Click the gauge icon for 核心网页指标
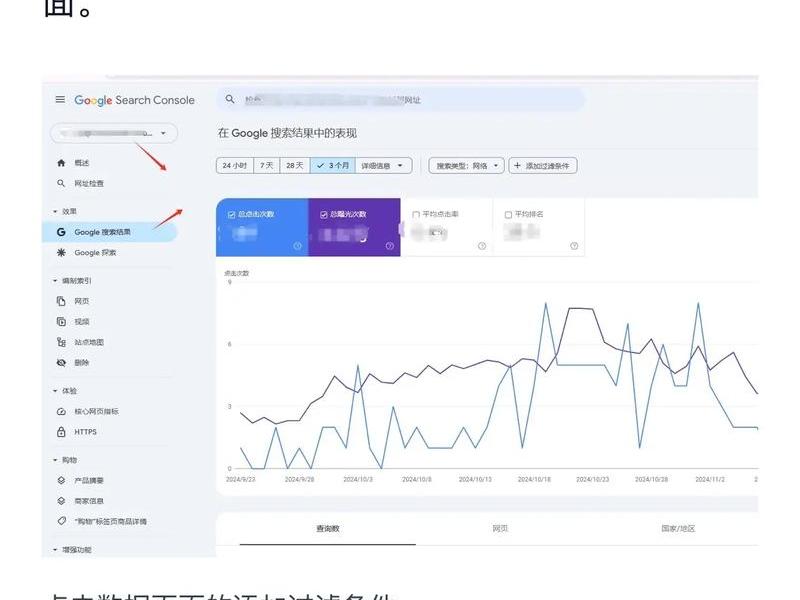 pyautogui.click(x=61, y=412)
